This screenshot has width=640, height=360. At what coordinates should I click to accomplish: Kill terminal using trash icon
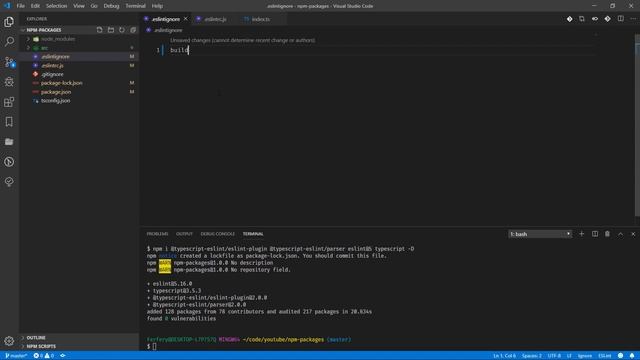point(607,234)
